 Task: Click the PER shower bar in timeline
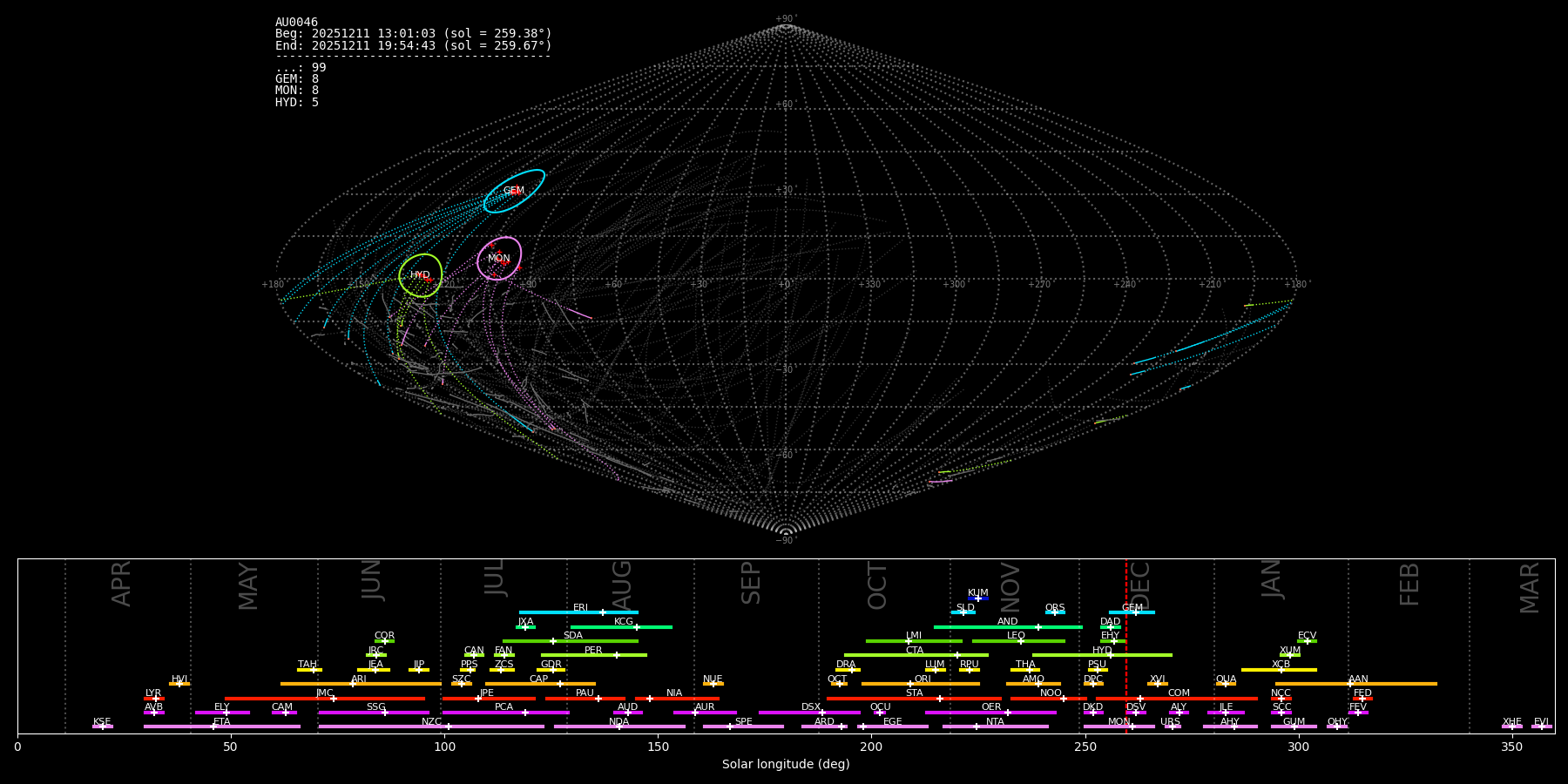coord(594,655)
